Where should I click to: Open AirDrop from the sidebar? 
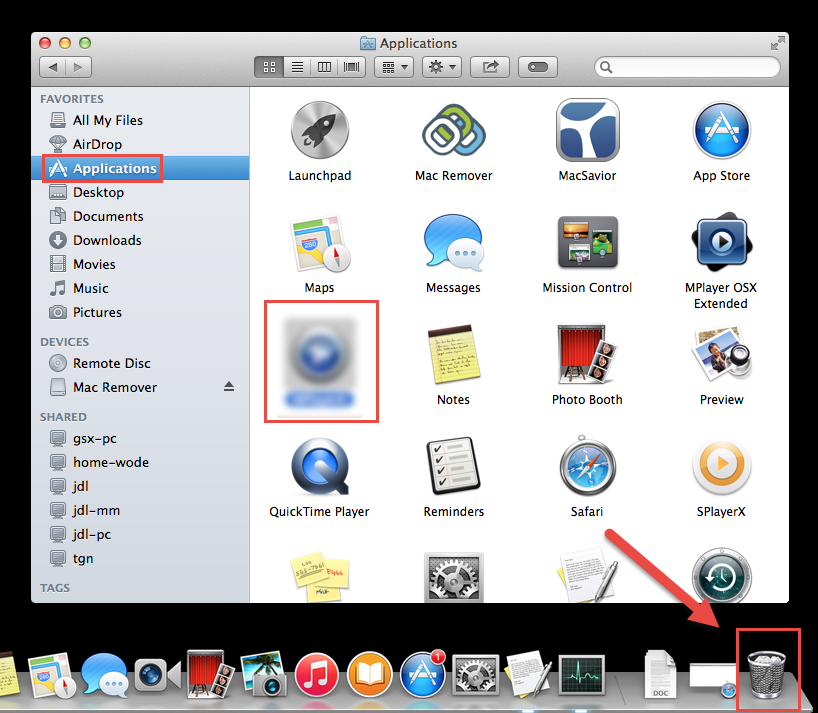coord(140,144)
